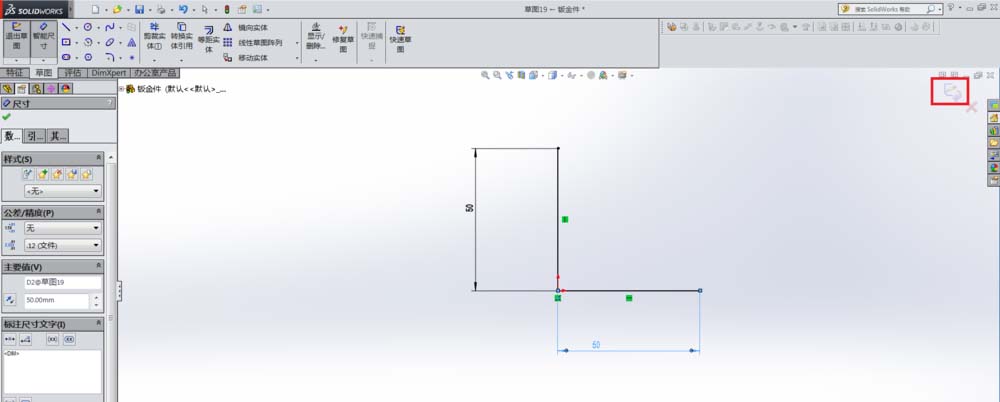Image resolution: width=1000 pixels, height=402 pixels.
Task: Click the vertical 50 dimension in sketch
Action: coord(469,208)
